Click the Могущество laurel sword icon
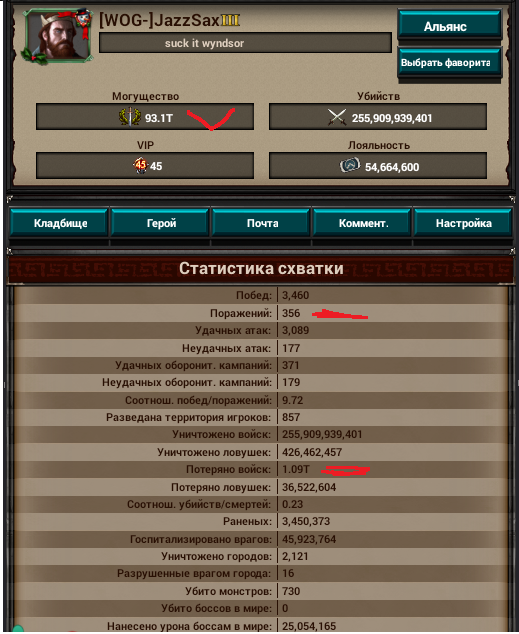Viewport: 519px width, 634px height. (130, 117)
